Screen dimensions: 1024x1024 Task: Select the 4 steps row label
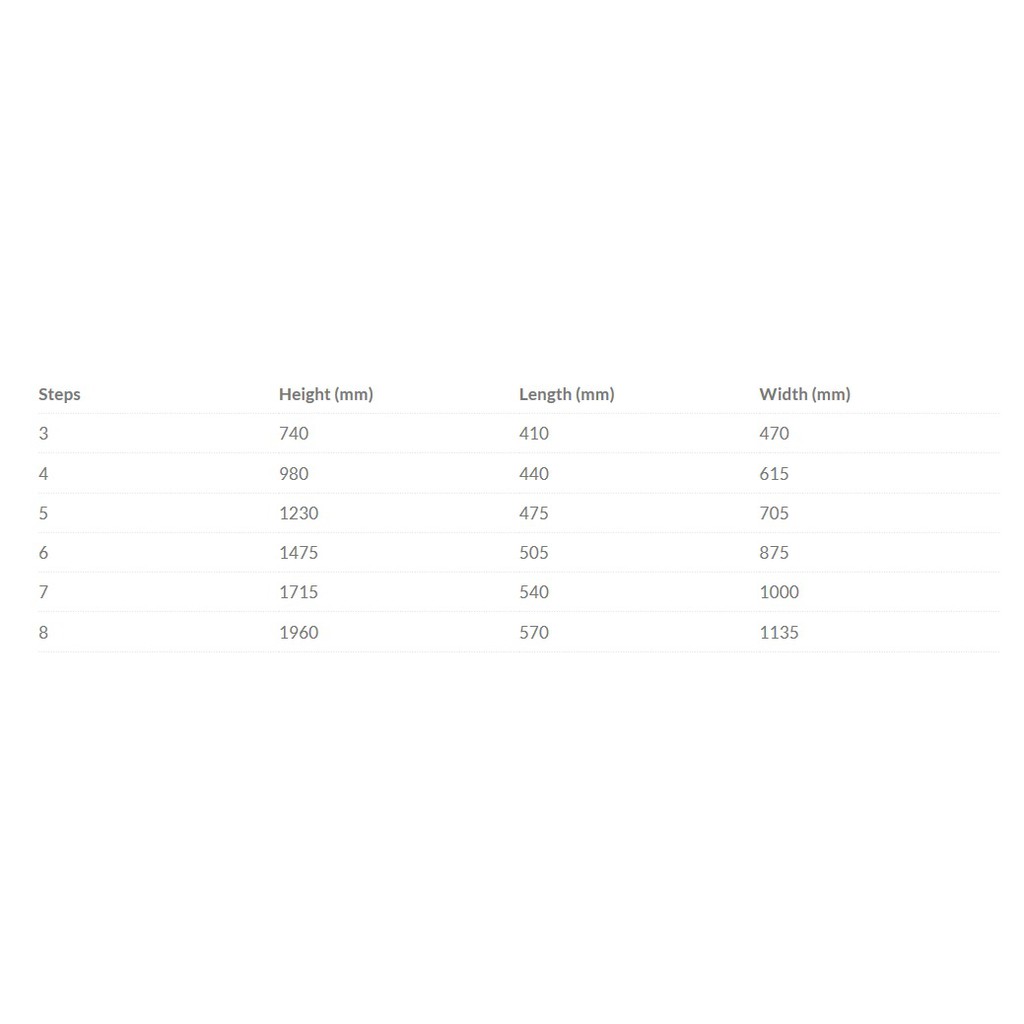(43, 473)
